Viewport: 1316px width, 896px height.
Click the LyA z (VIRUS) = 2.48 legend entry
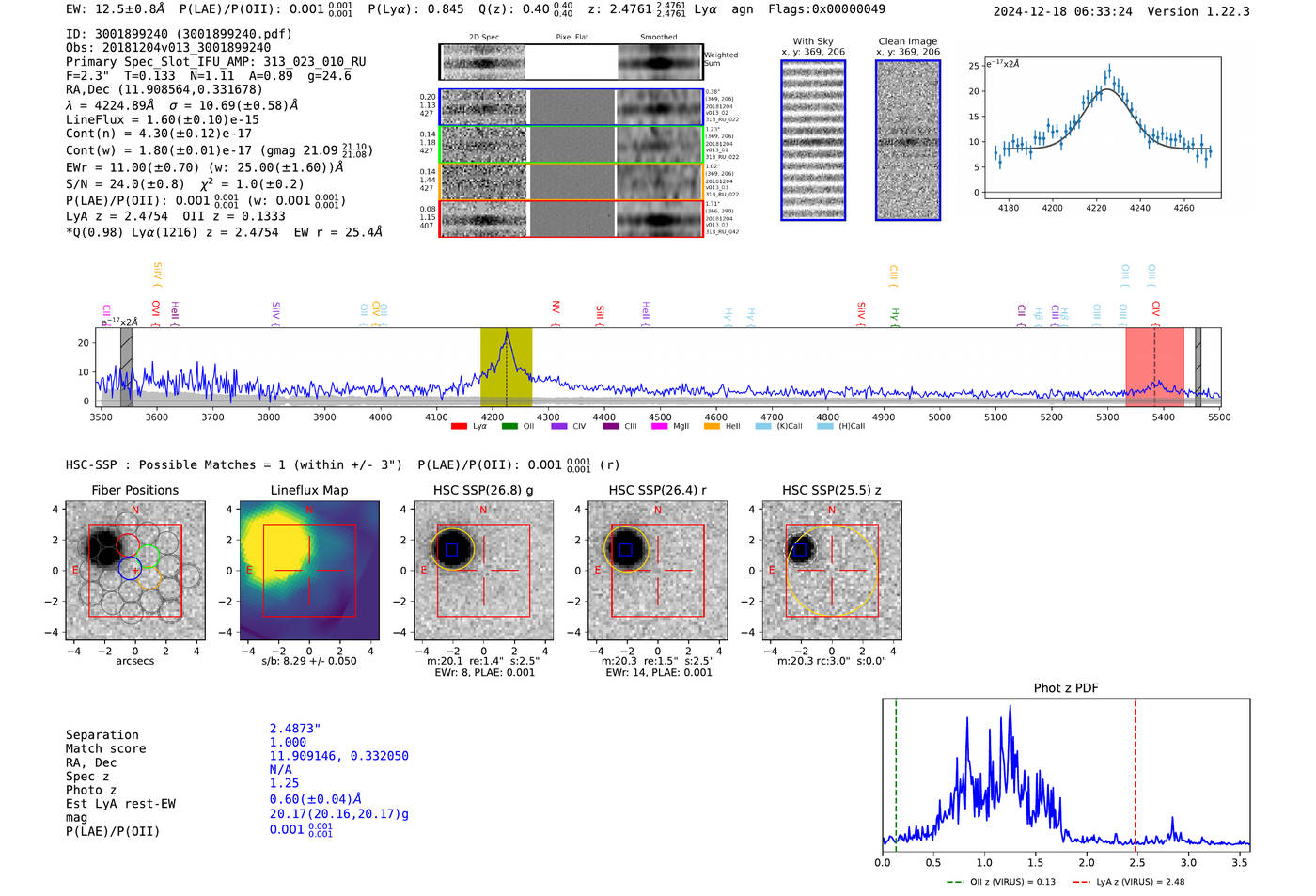pos(1128,882)
